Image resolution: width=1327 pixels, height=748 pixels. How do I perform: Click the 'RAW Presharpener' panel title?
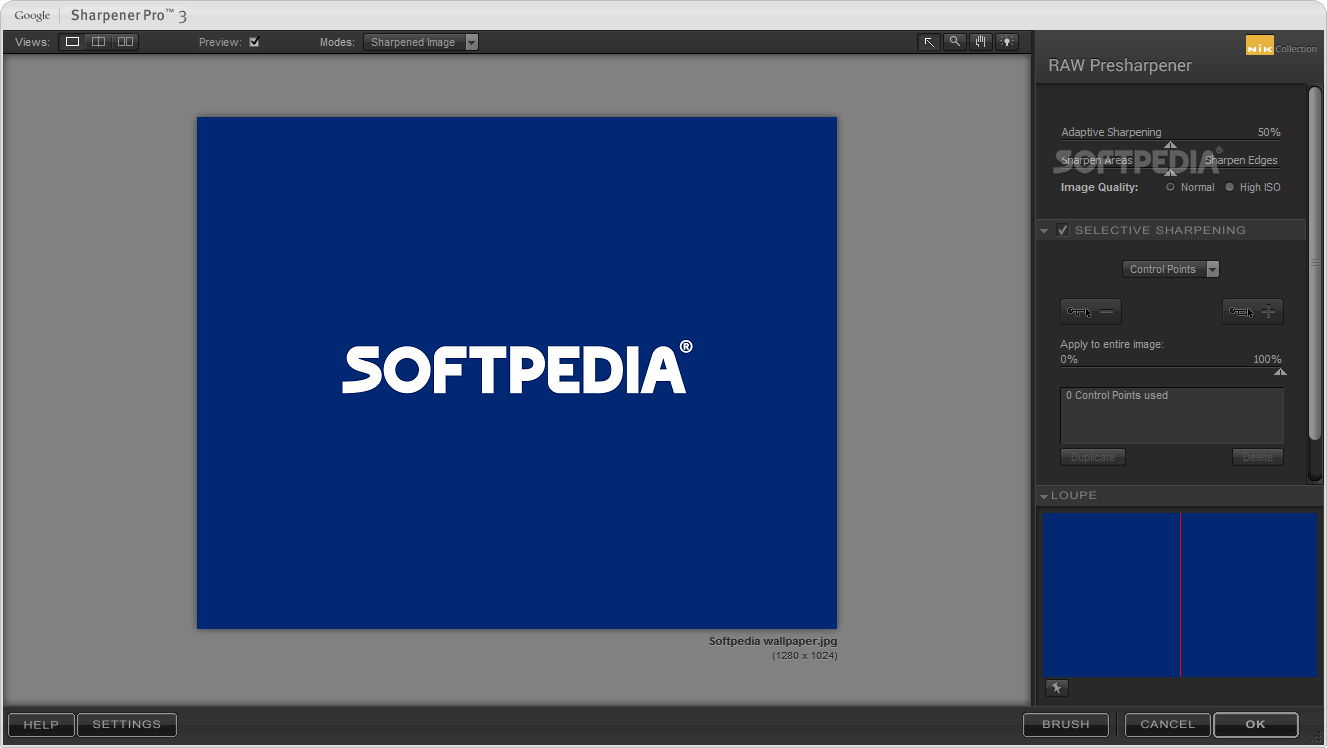click(x=1120, y=66)
